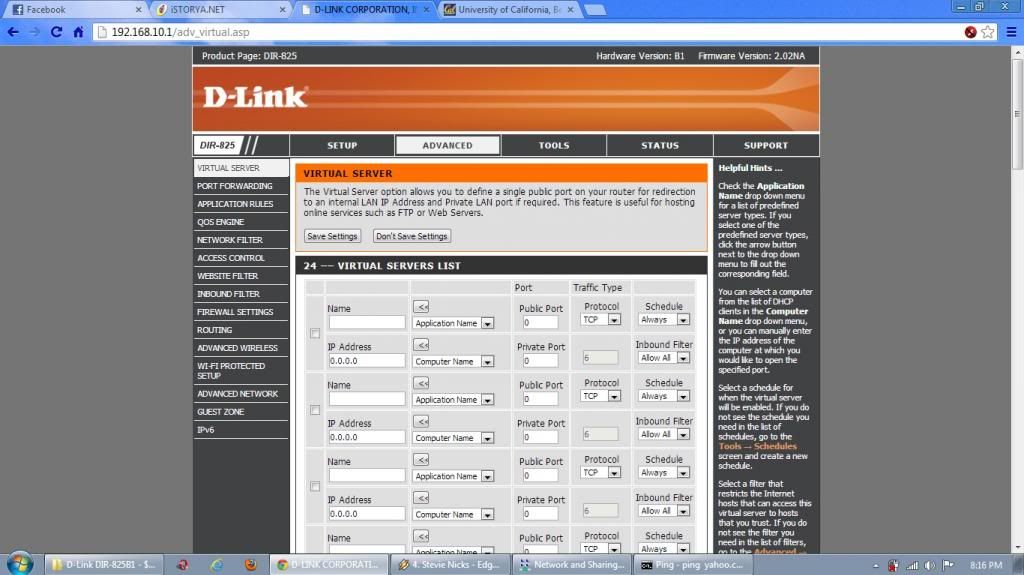Click the browser forward arrow
Screen dimensions: 1024x575
35,32
